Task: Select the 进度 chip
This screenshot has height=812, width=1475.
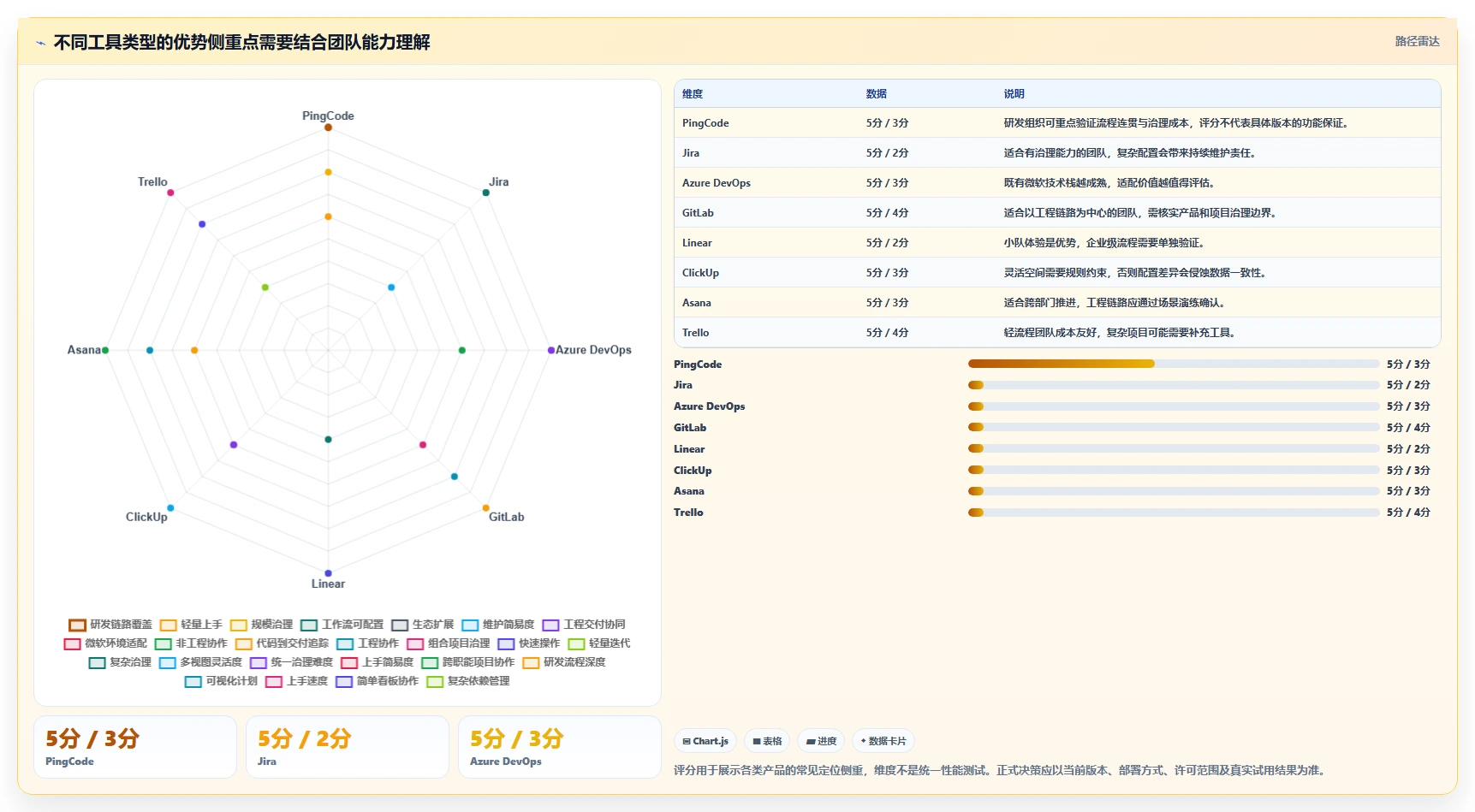Action: click(x=821, y=741)
